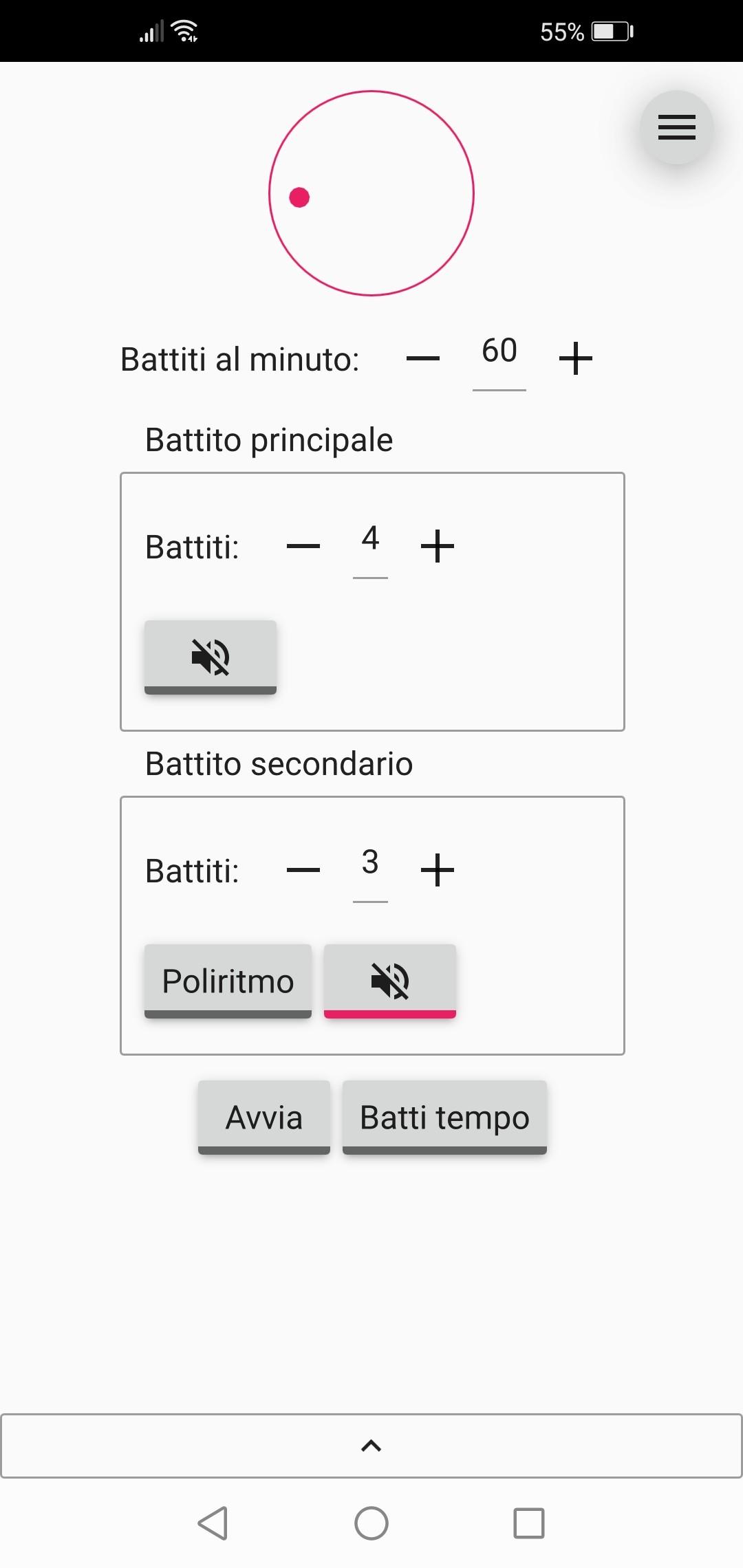Image resolution: width=743 pixels, height=1568 pixels.
Task: Increase Battito principale beats count
Action: click(438, 547)
